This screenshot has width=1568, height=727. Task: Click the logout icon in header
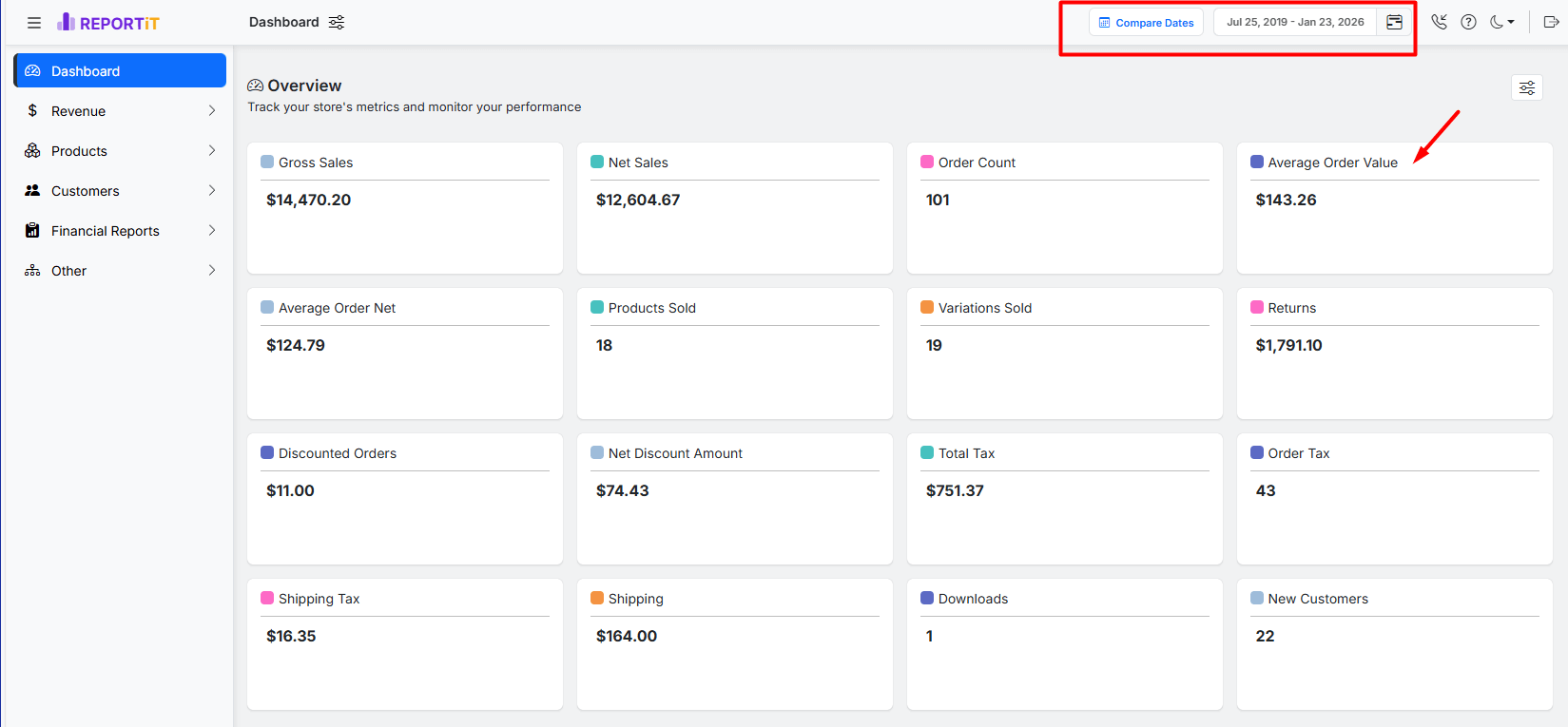tap(1550, 23)
